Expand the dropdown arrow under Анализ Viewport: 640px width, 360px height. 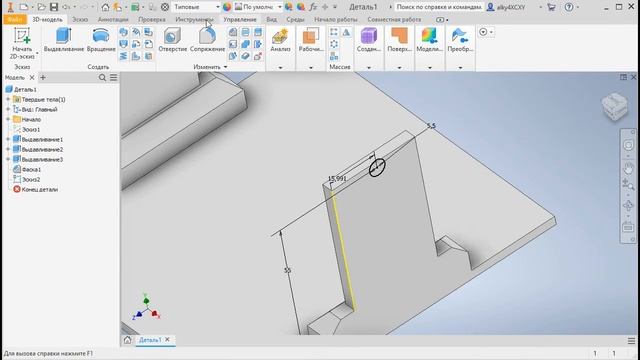(x=280, y=67)
